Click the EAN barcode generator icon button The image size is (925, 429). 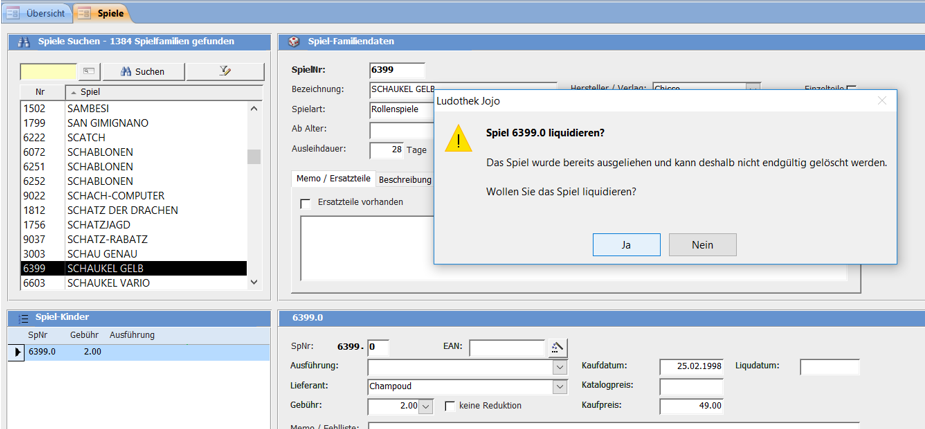(556, 348)
